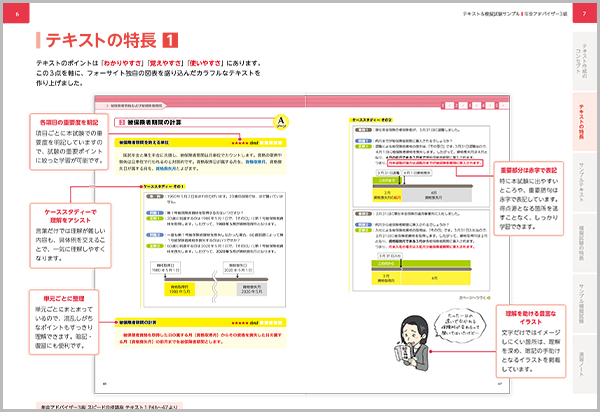Click the red-outlined sentence in case study 2
The width and height of the screenshot is (600, 412).
[435, 163]
